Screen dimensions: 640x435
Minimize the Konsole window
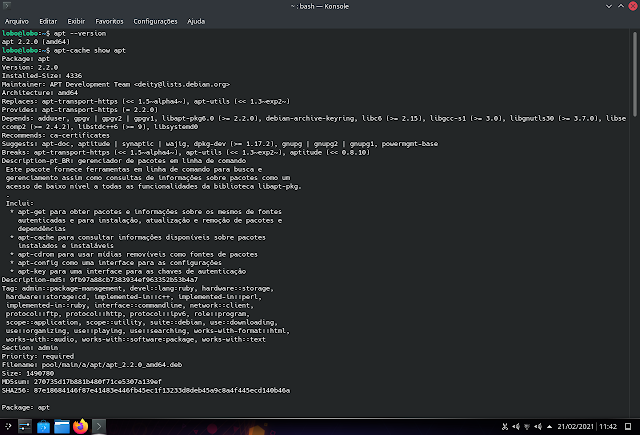(609, 6)
